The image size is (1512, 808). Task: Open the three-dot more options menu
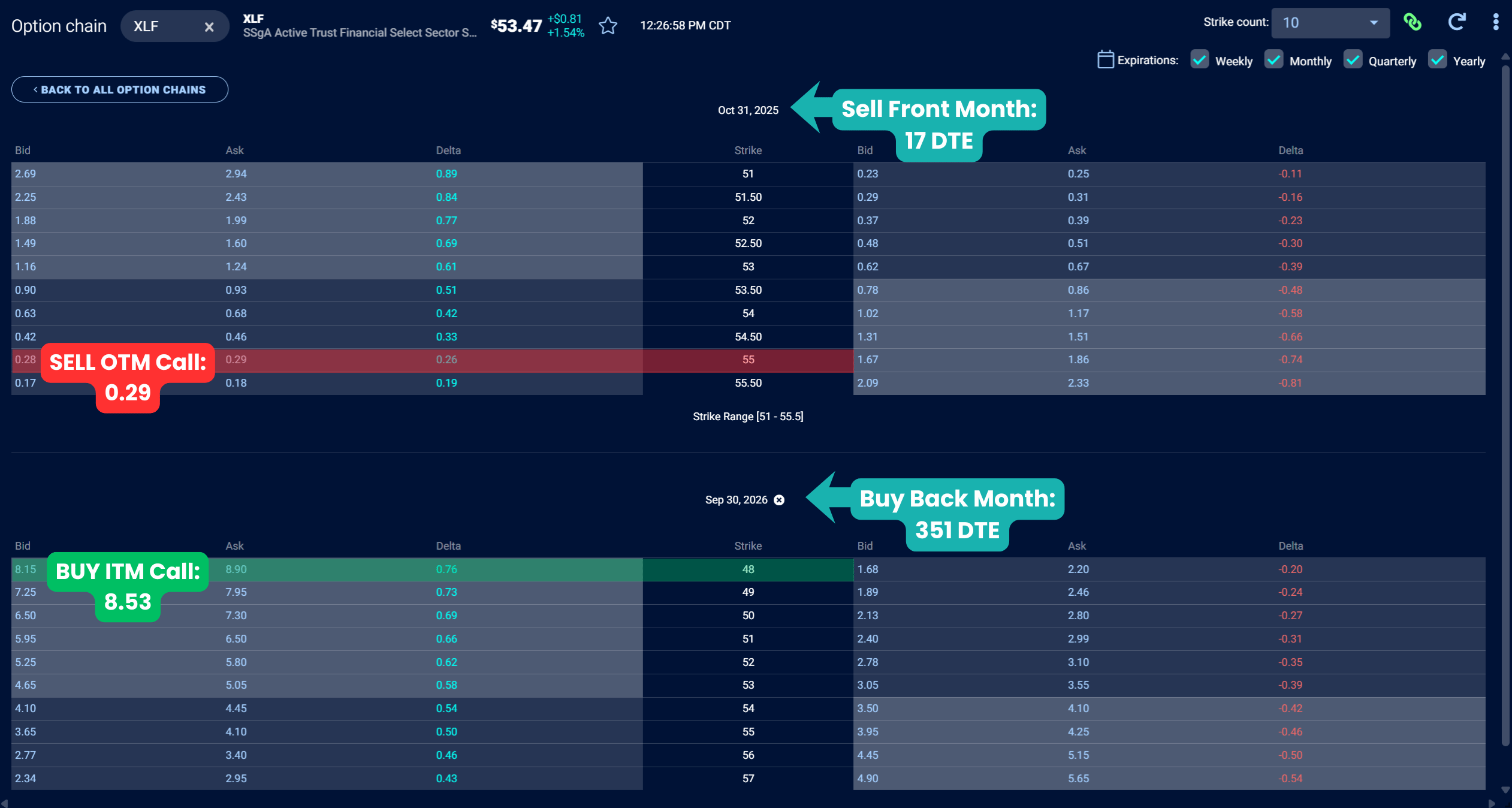(x=1496, y=23)
